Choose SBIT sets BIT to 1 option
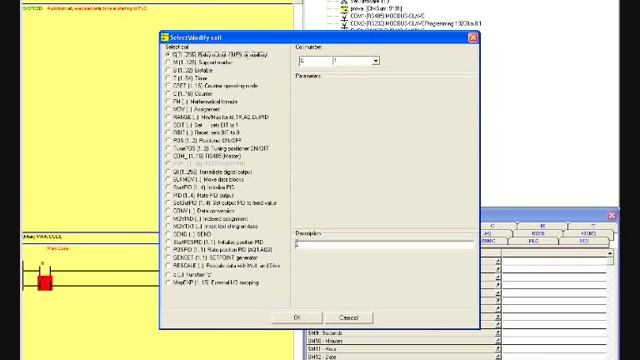 click(168, 125)
